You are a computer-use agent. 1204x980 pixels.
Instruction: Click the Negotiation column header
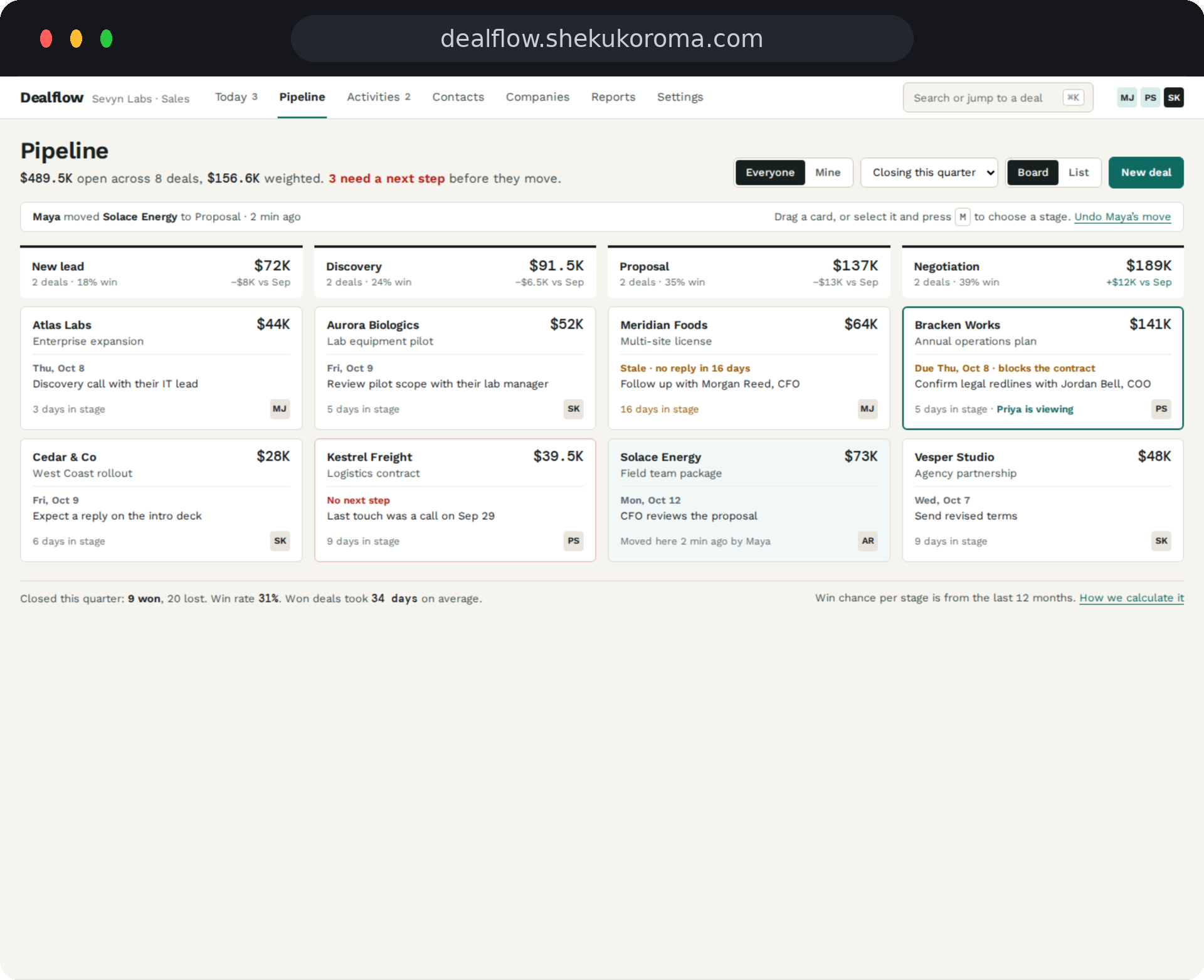[x=1042, y=273]
